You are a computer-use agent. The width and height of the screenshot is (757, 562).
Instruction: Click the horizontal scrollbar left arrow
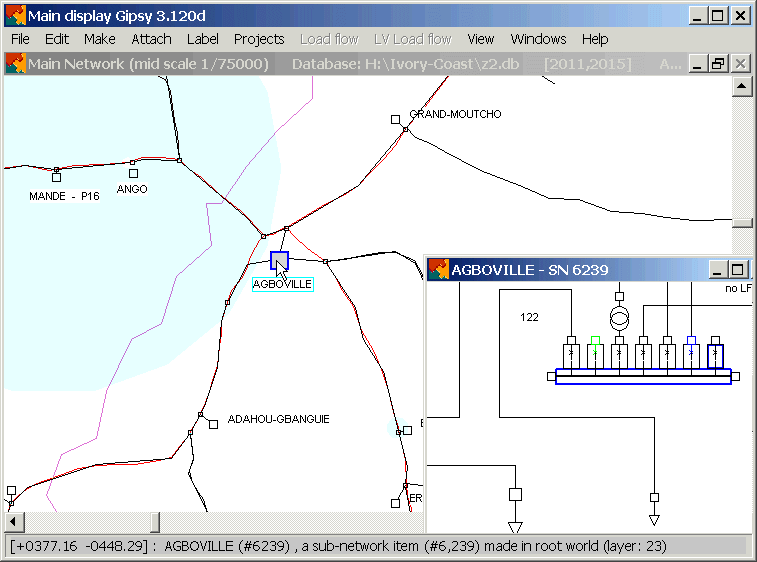coord(13,523)
